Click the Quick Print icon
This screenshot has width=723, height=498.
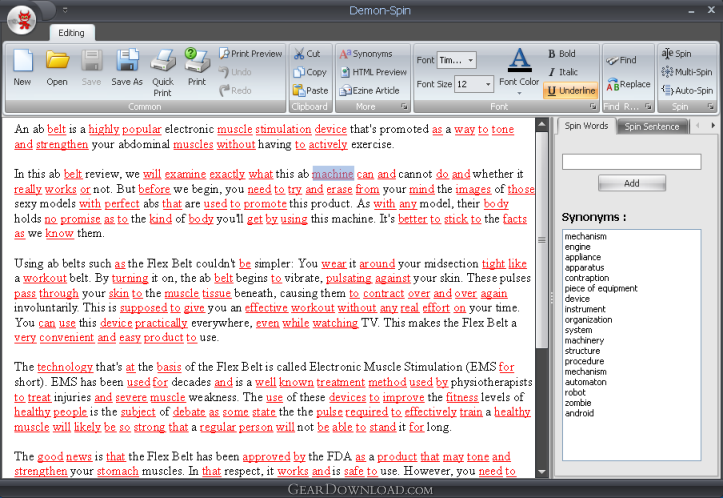163,62
